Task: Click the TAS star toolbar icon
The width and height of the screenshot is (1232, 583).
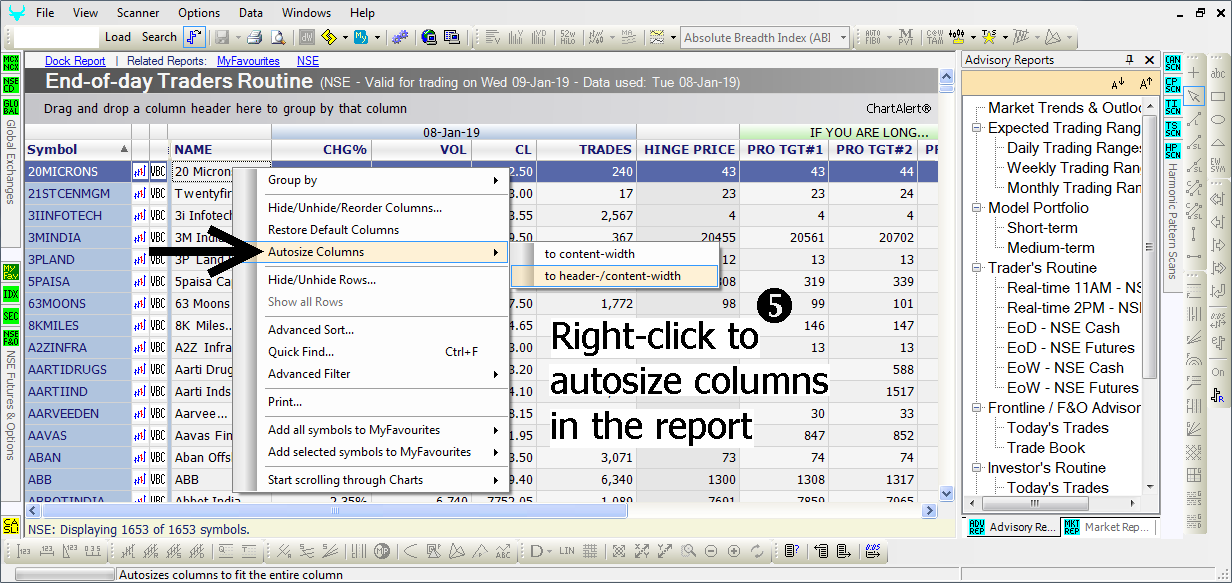Action: pyautogui.click(x=989, y=37)
